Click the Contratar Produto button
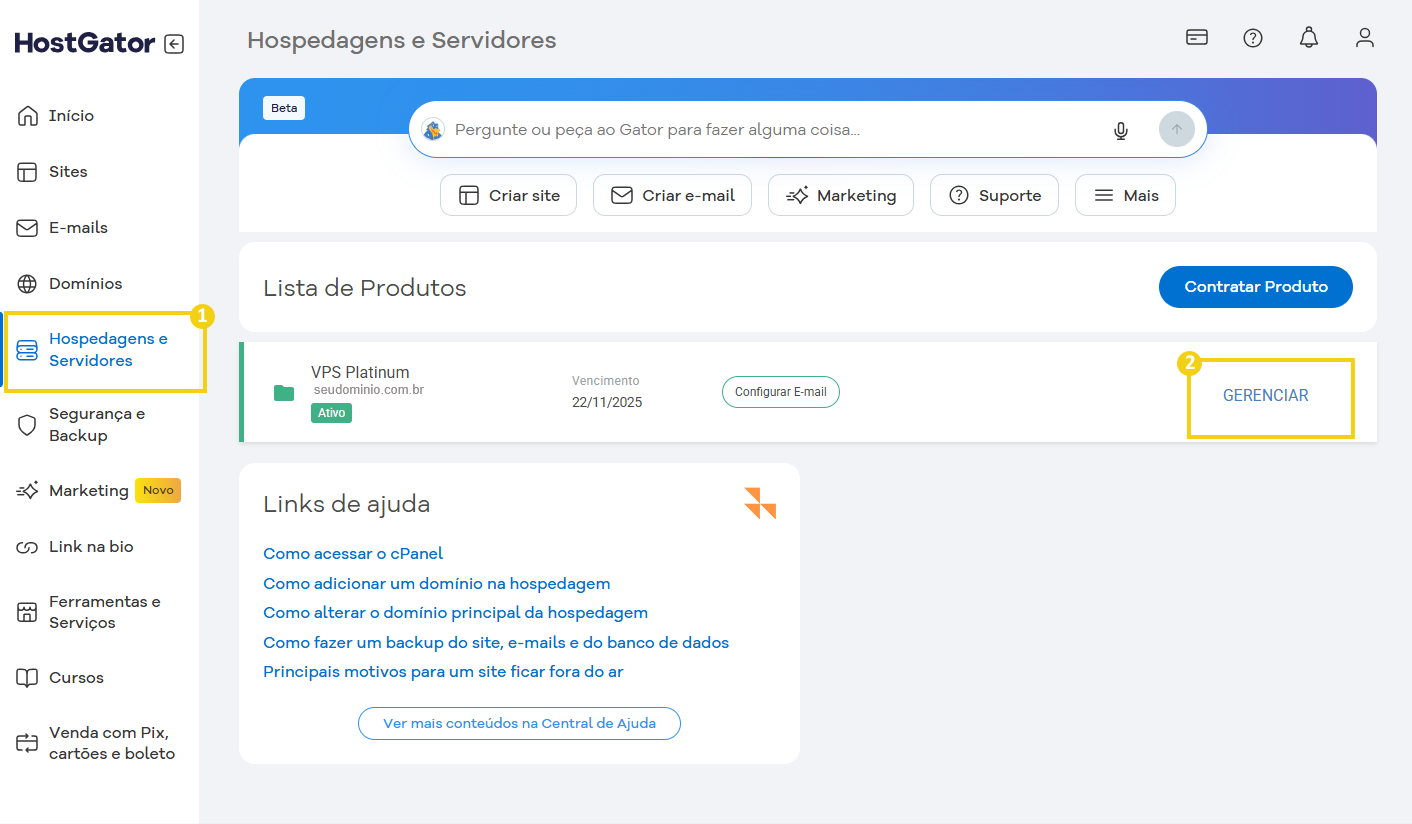The width and height of the screenshot is (1412, 824). click(x=1255, y=287)
